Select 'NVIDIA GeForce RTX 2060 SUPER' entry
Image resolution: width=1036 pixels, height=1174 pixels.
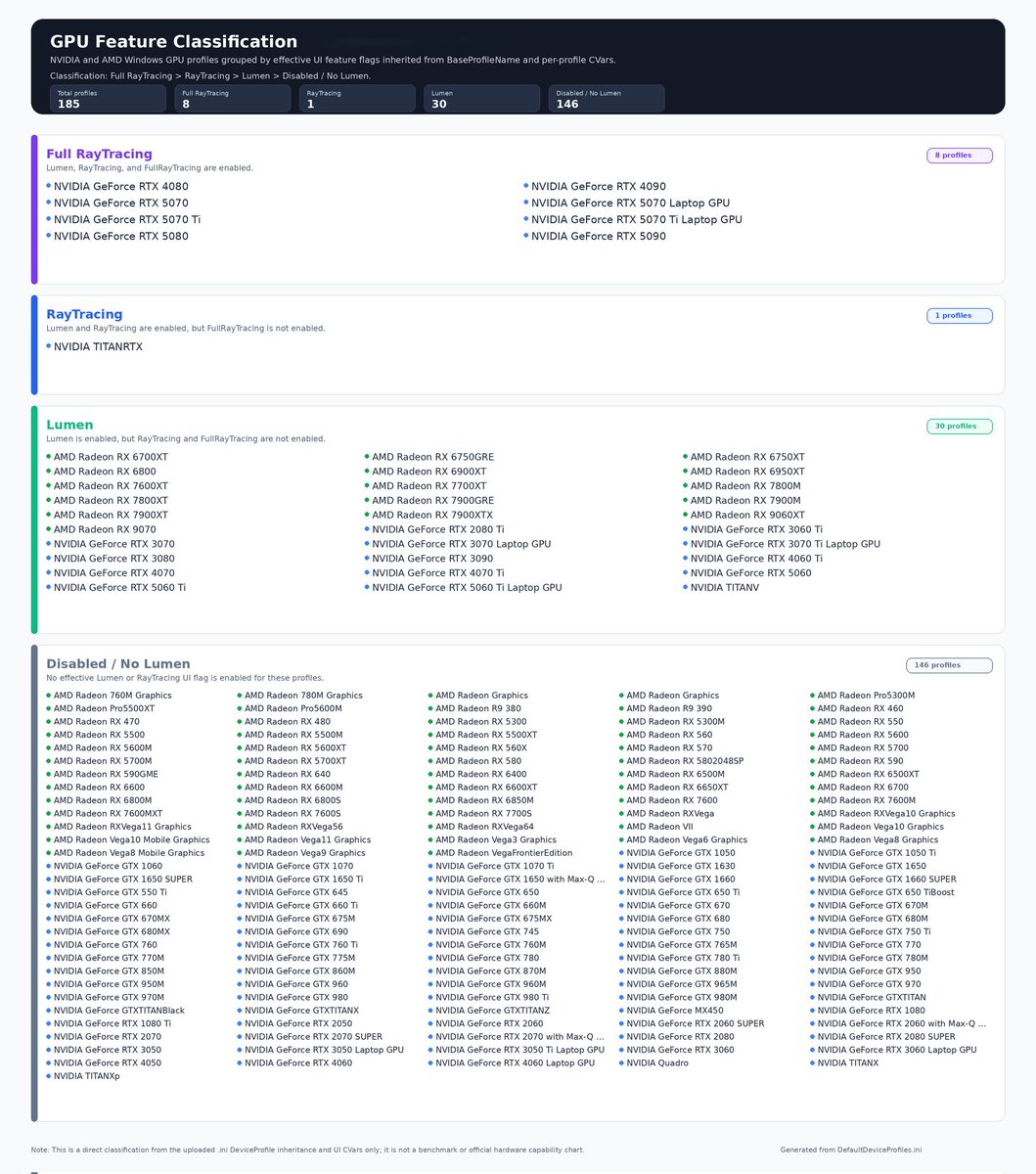click(692, 1023)
